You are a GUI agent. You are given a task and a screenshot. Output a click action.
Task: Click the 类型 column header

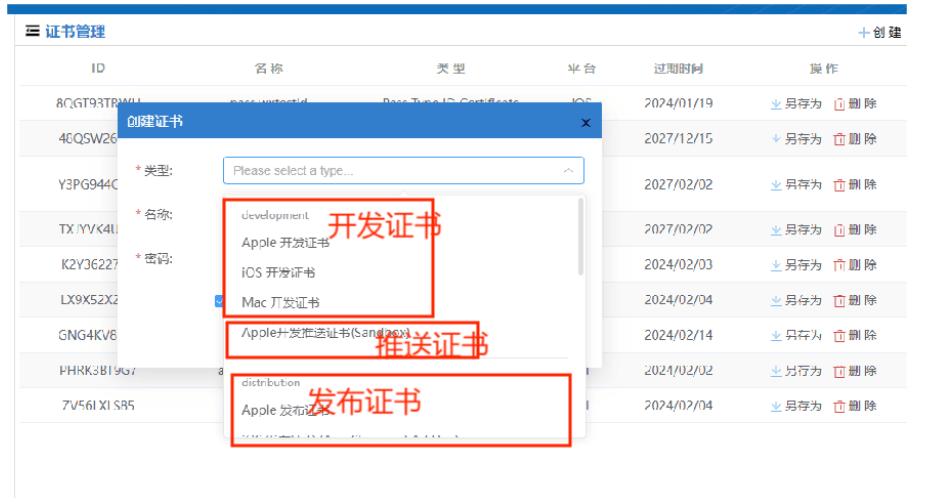click(x=451, y=68)
